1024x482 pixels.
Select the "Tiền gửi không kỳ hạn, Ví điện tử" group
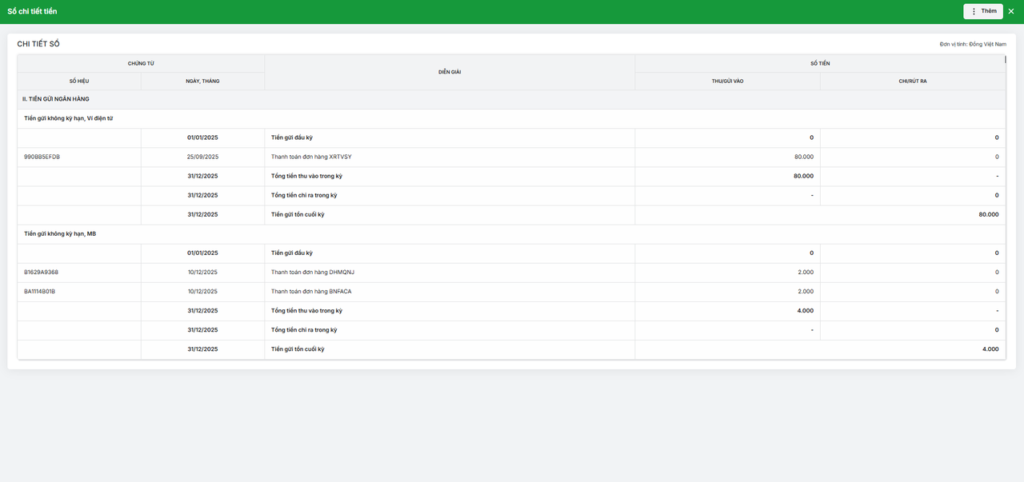(x=68, y=119)
